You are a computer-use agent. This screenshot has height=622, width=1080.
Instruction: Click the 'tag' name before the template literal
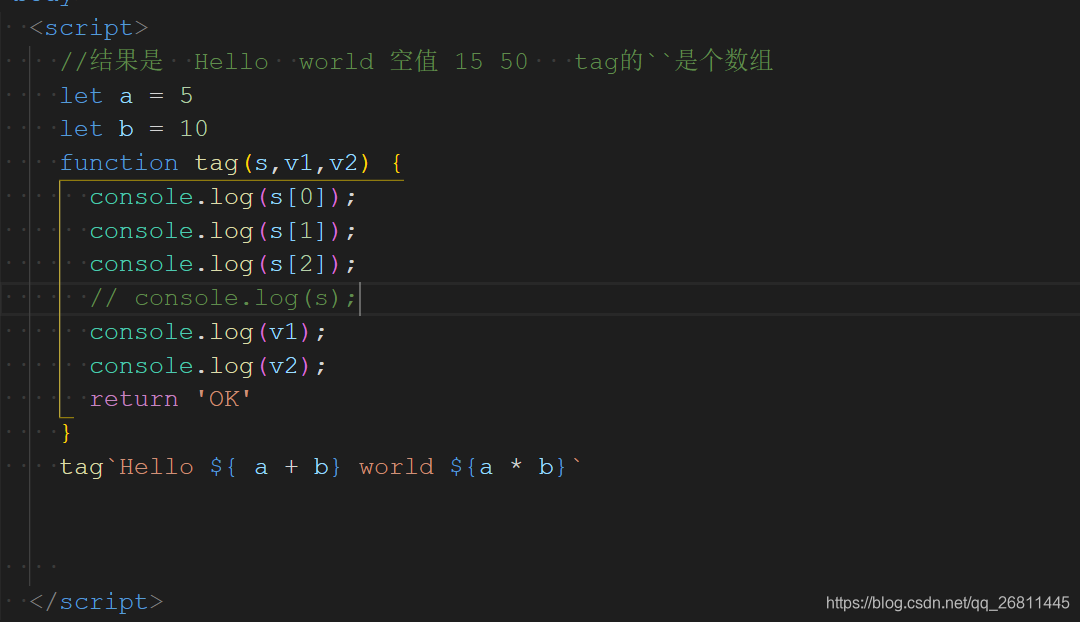pyautogui.click(x=81, y=468)
